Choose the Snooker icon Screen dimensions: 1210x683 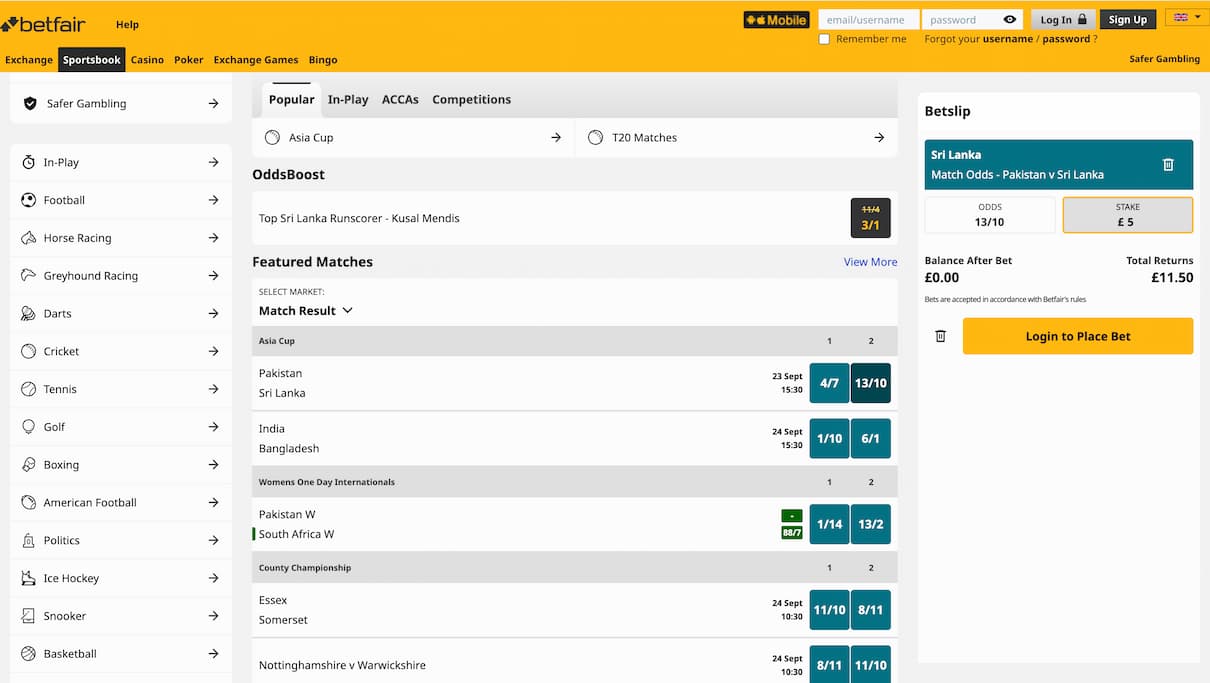[28, 616]
